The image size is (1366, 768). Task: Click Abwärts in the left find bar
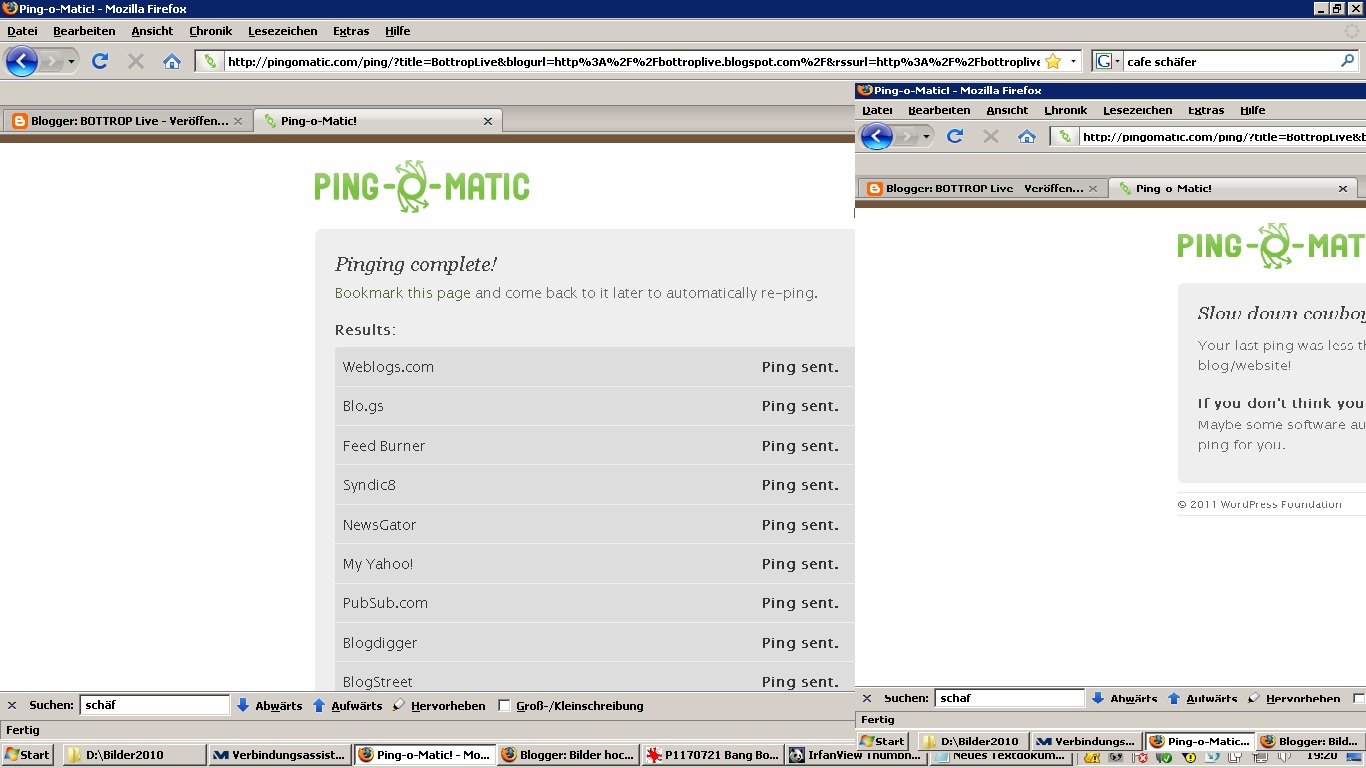269,705
